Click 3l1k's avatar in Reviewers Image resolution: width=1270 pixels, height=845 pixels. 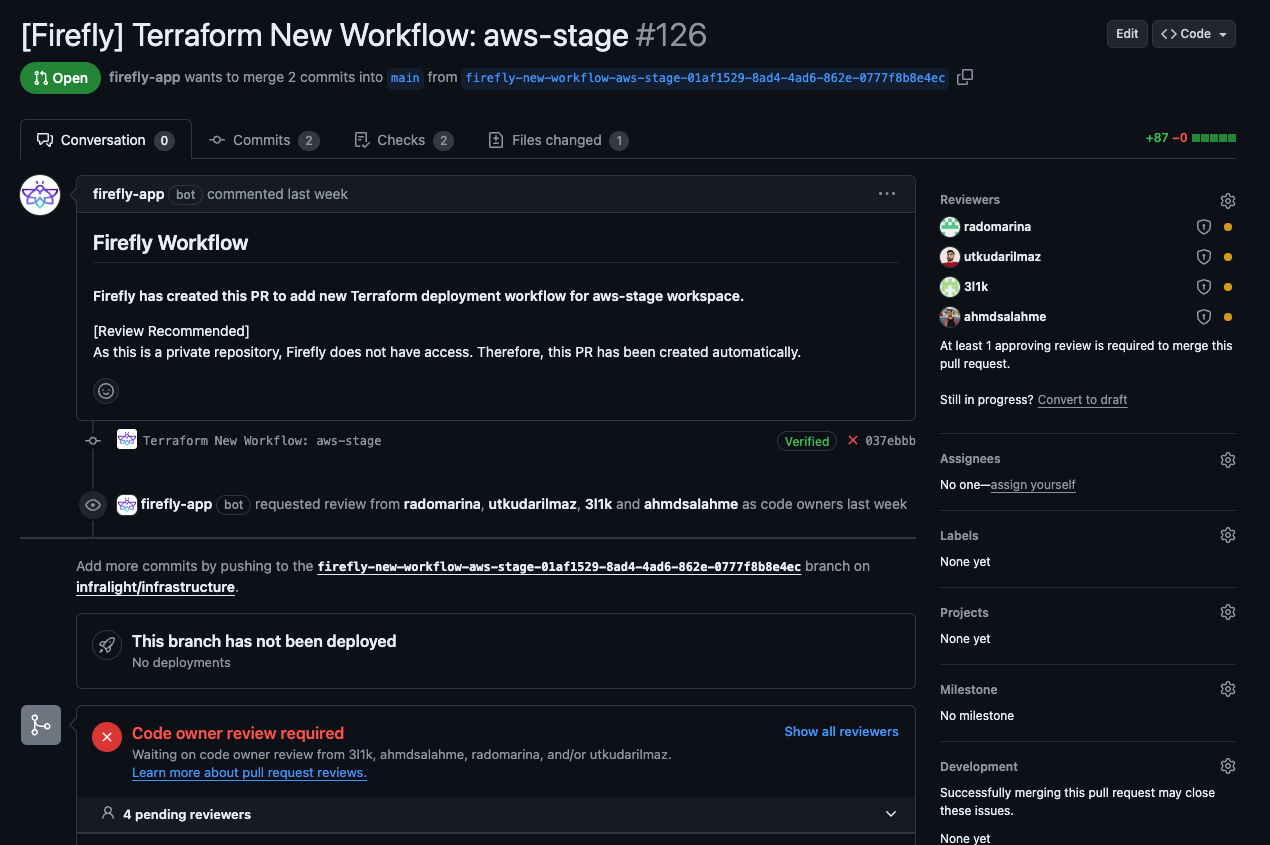[x=950, y=287]
